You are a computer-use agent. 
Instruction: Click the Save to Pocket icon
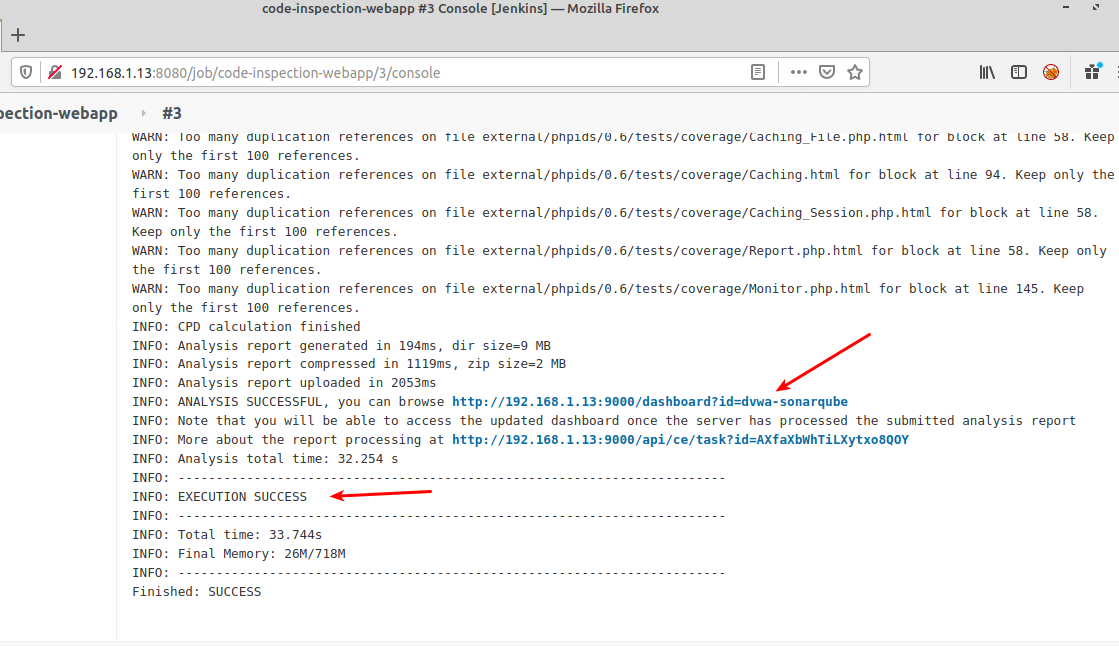(827, 72)
